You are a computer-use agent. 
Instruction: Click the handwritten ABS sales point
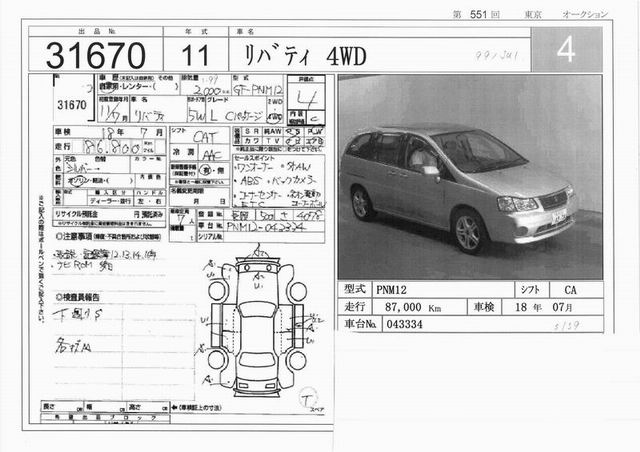(249, 180)
